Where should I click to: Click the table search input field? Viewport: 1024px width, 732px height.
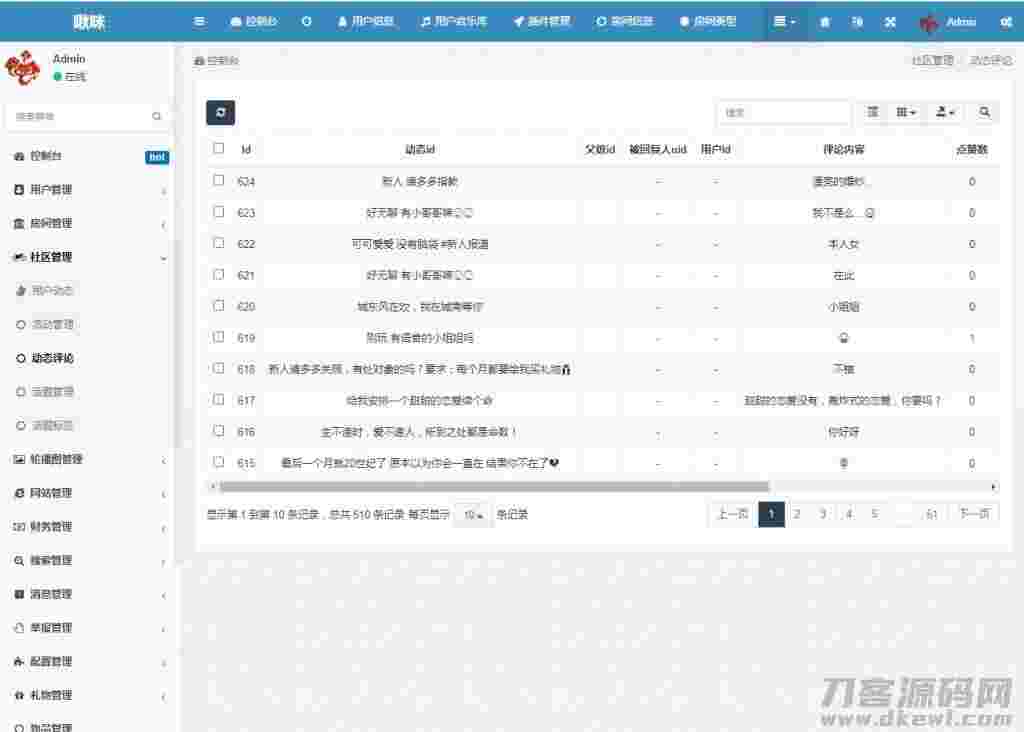click(784, 112)
